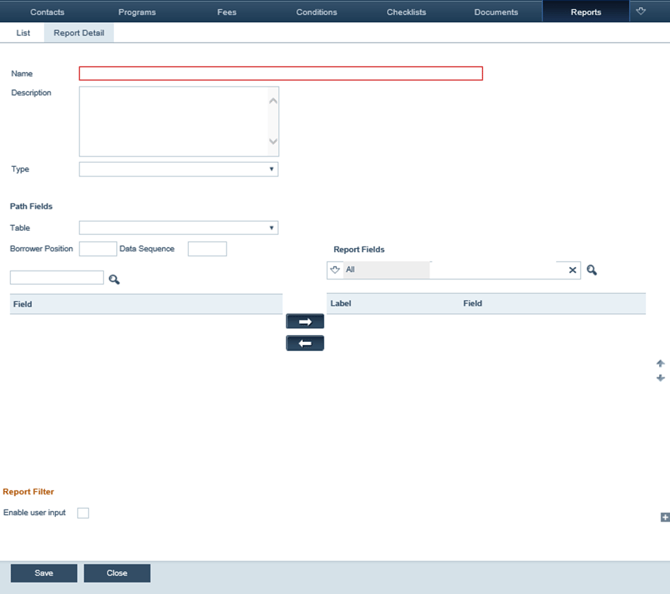
Task: Enable user input checkbox
Action: coord(83,513)
